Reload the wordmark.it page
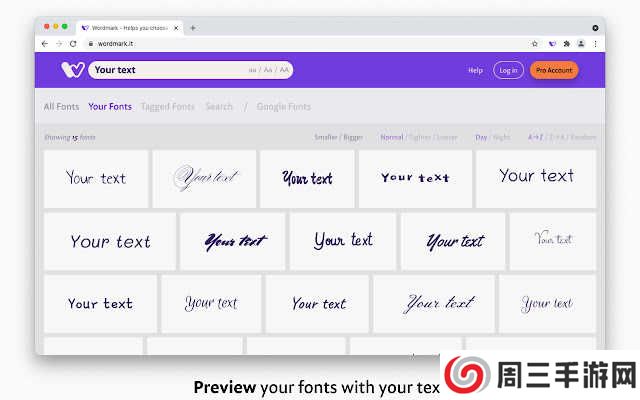The image size is (640, 400). coord(73,44)
